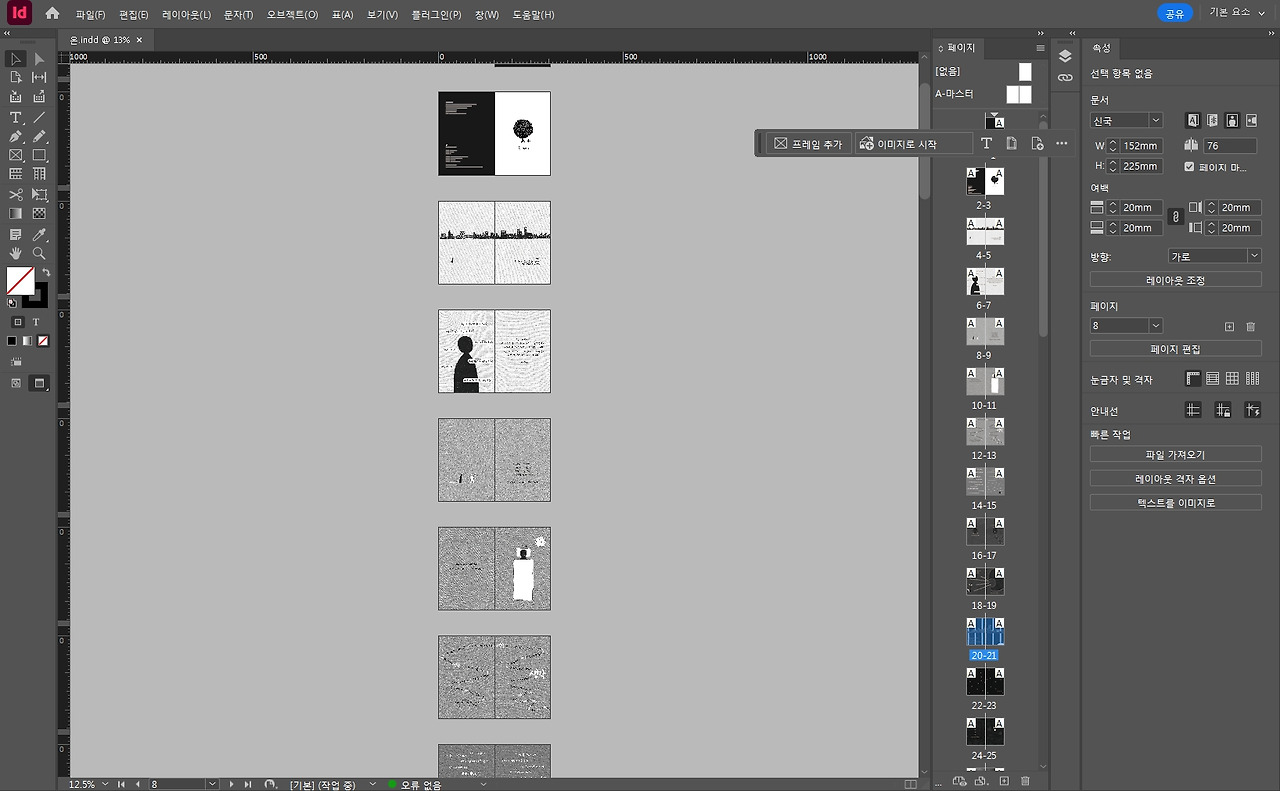Select the Scissors tool
Viewport: 1280px width, 791px height.
pyautogui.click(x=16, y=195)
